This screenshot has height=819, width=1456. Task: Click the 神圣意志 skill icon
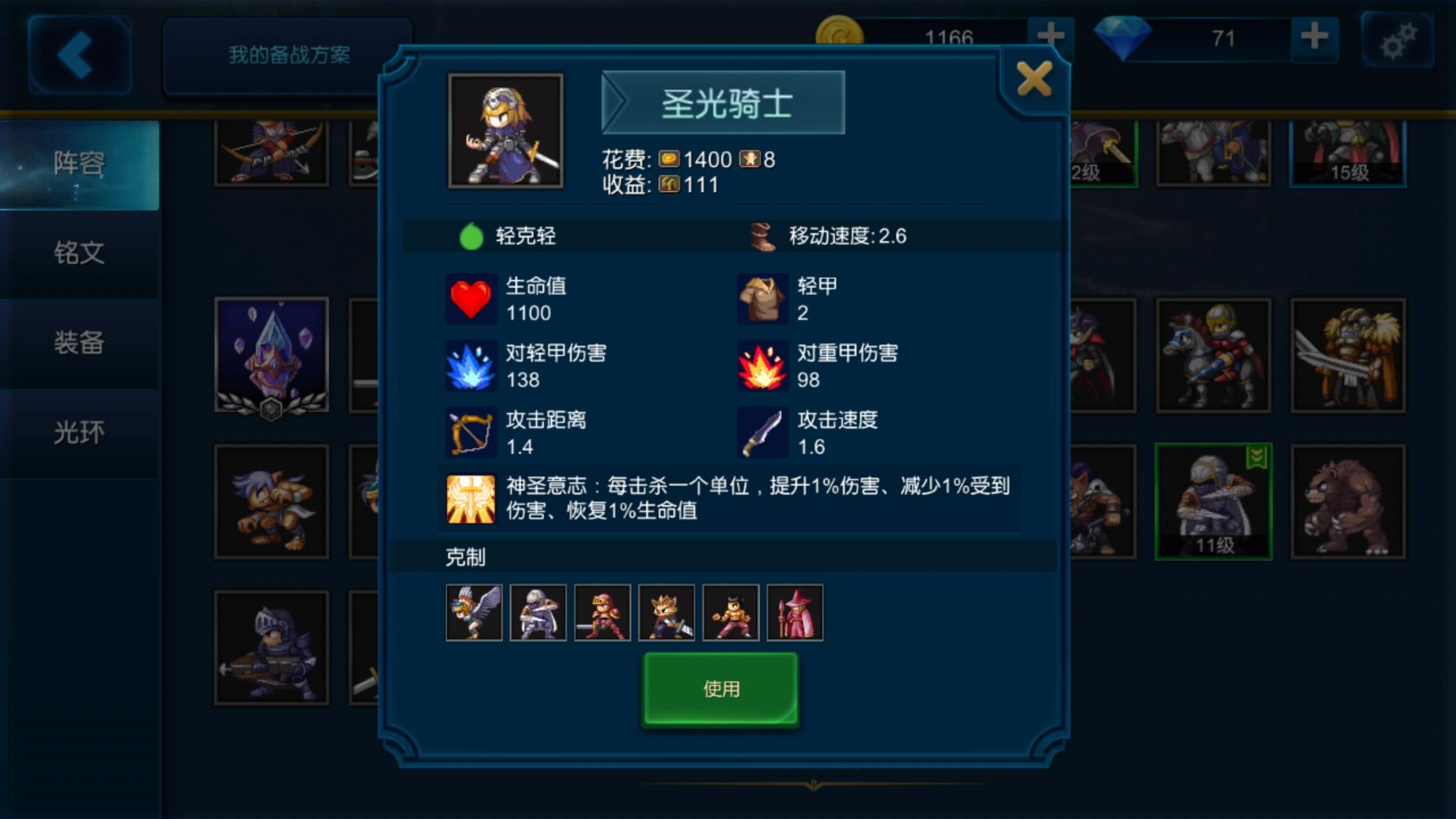[x=471, y=499]
